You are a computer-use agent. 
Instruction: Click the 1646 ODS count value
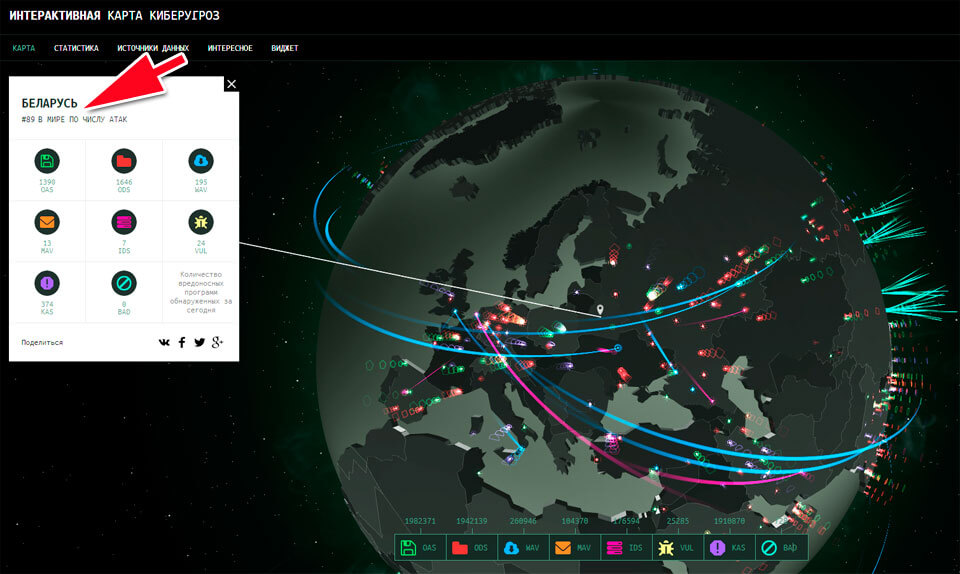124,182
